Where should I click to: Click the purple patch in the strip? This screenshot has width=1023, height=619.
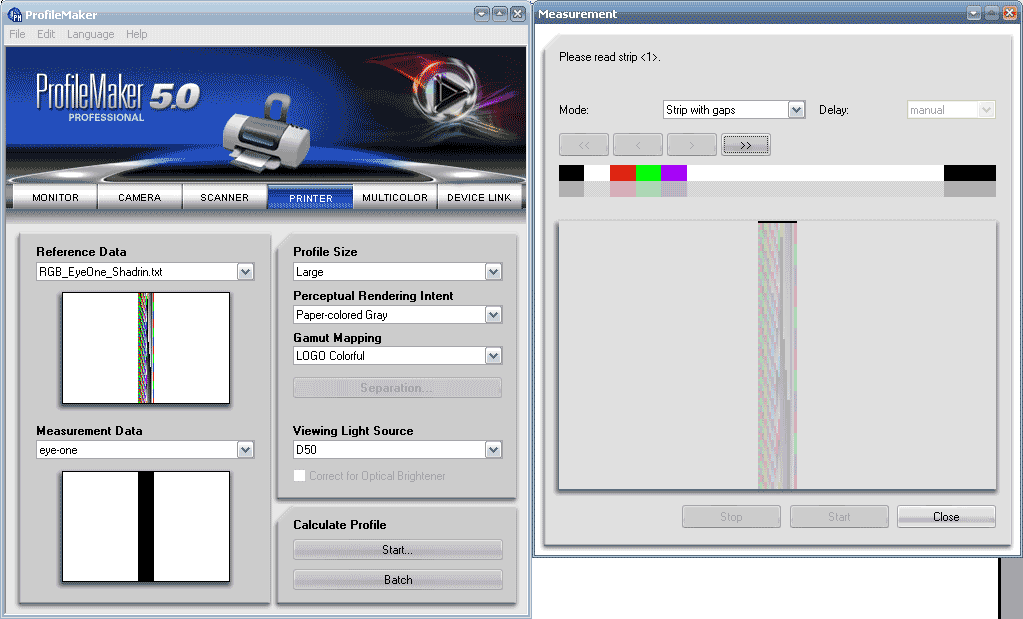674,173
